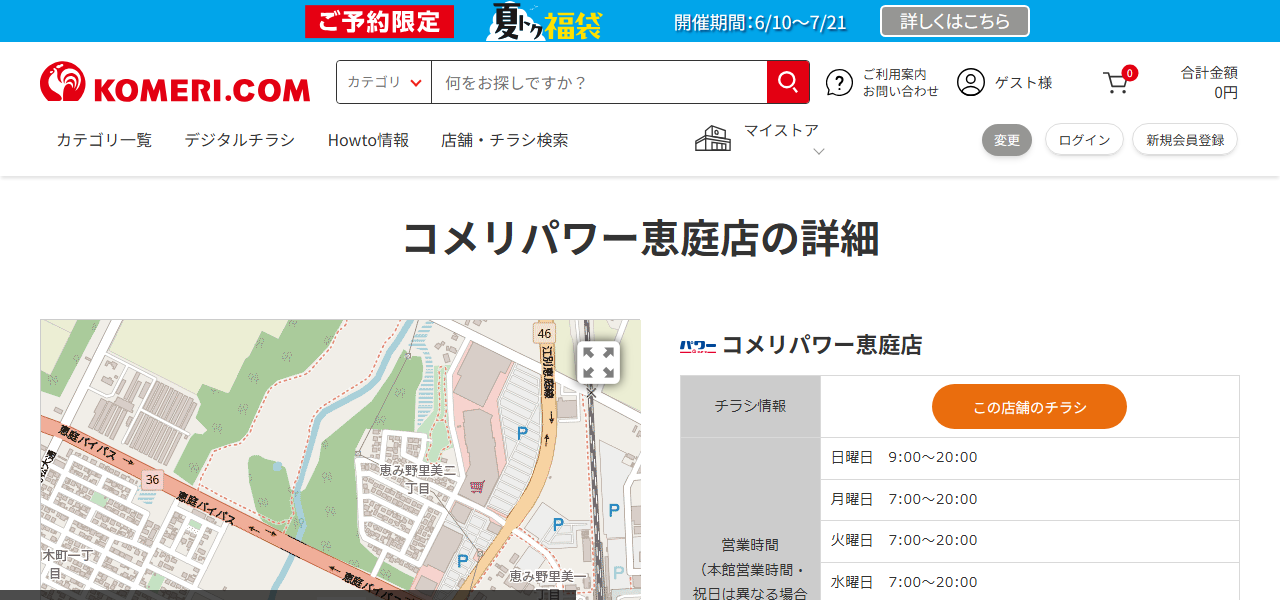Image resolution: width=1280 pixels, height=600 pixels.
Task: Click the ログイン button
Action: [x=1084, y=140]
